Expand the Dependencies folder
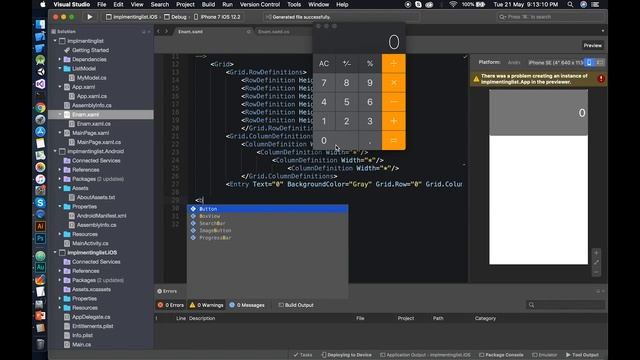The width and height of the screenshot is (640, 360). coord(60,59)
